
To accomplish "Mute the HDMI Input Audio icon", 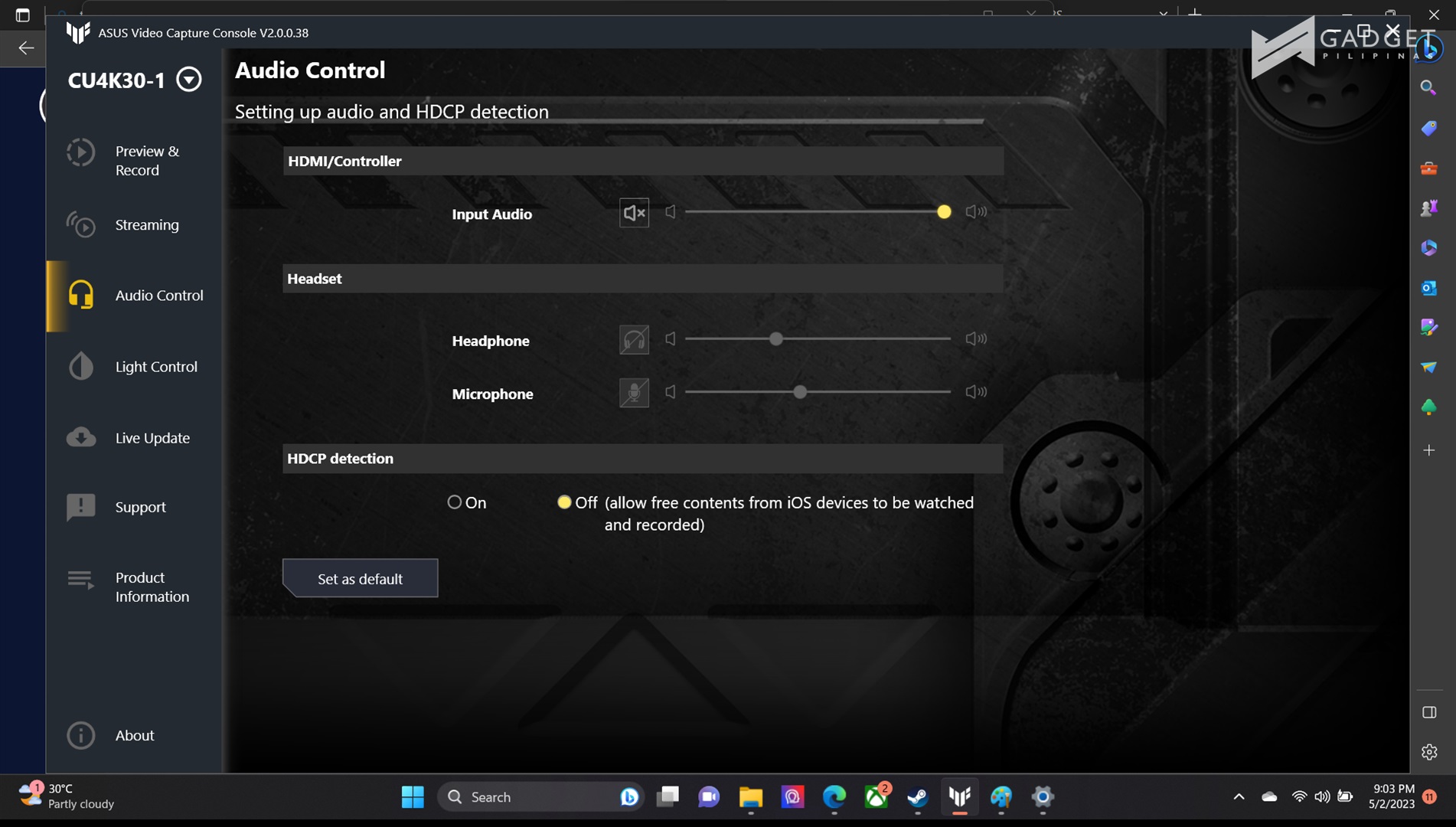I will pyautogui.click(x=634, y=213).
